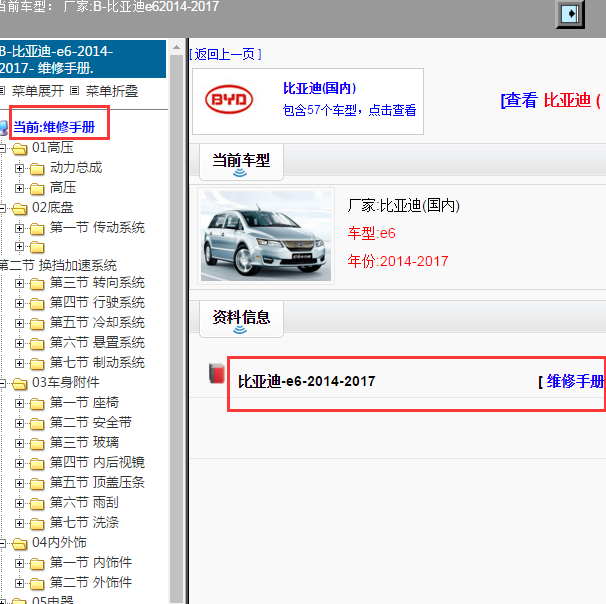Expand the 第一节 座椅 node
This screenshot has height=604, width=606.
pos(19,403)
